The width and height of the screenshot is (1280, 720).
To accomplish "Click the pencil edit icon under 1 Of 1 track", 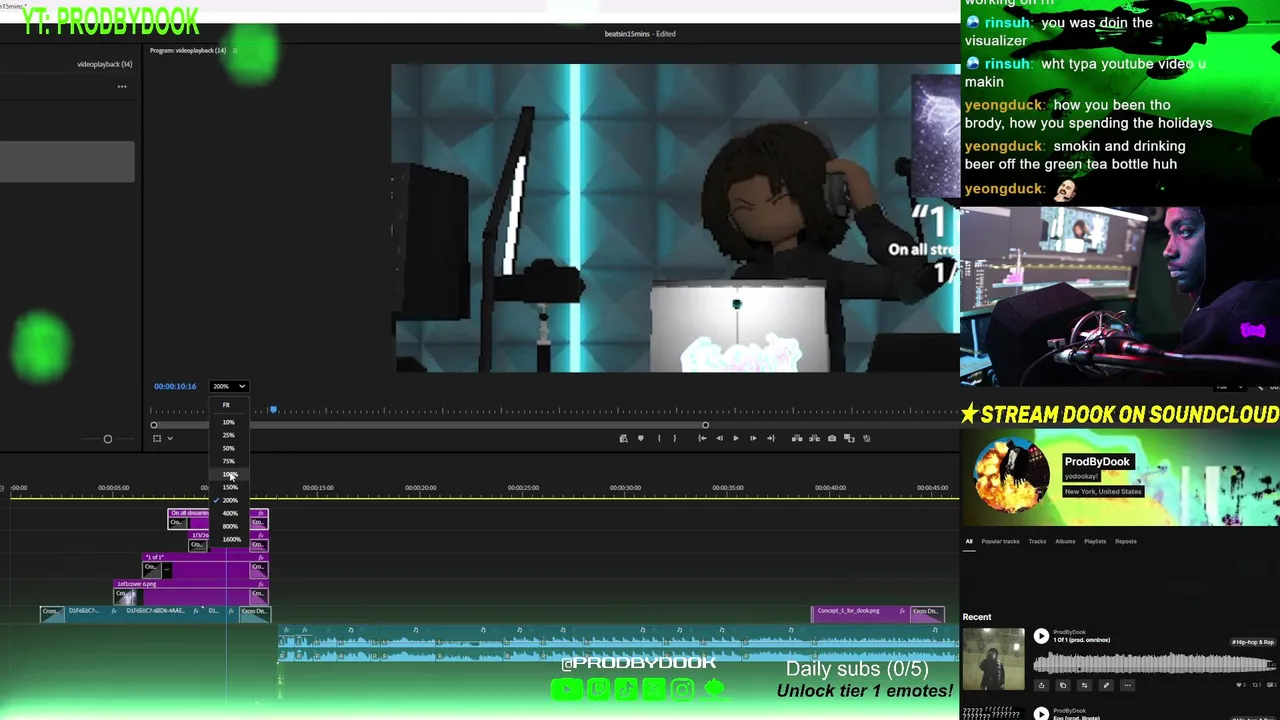I will pyautogui.click(x=1106, y=685).
